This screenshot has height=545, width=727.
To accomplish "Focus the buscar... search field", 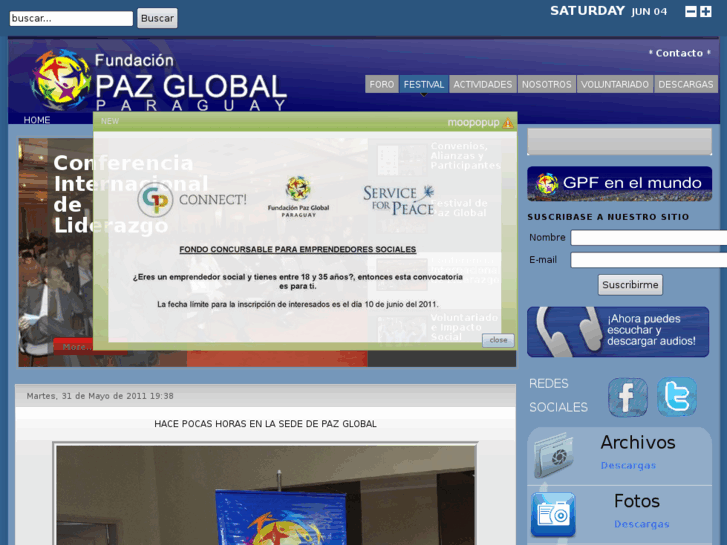I will click(71, 19).
